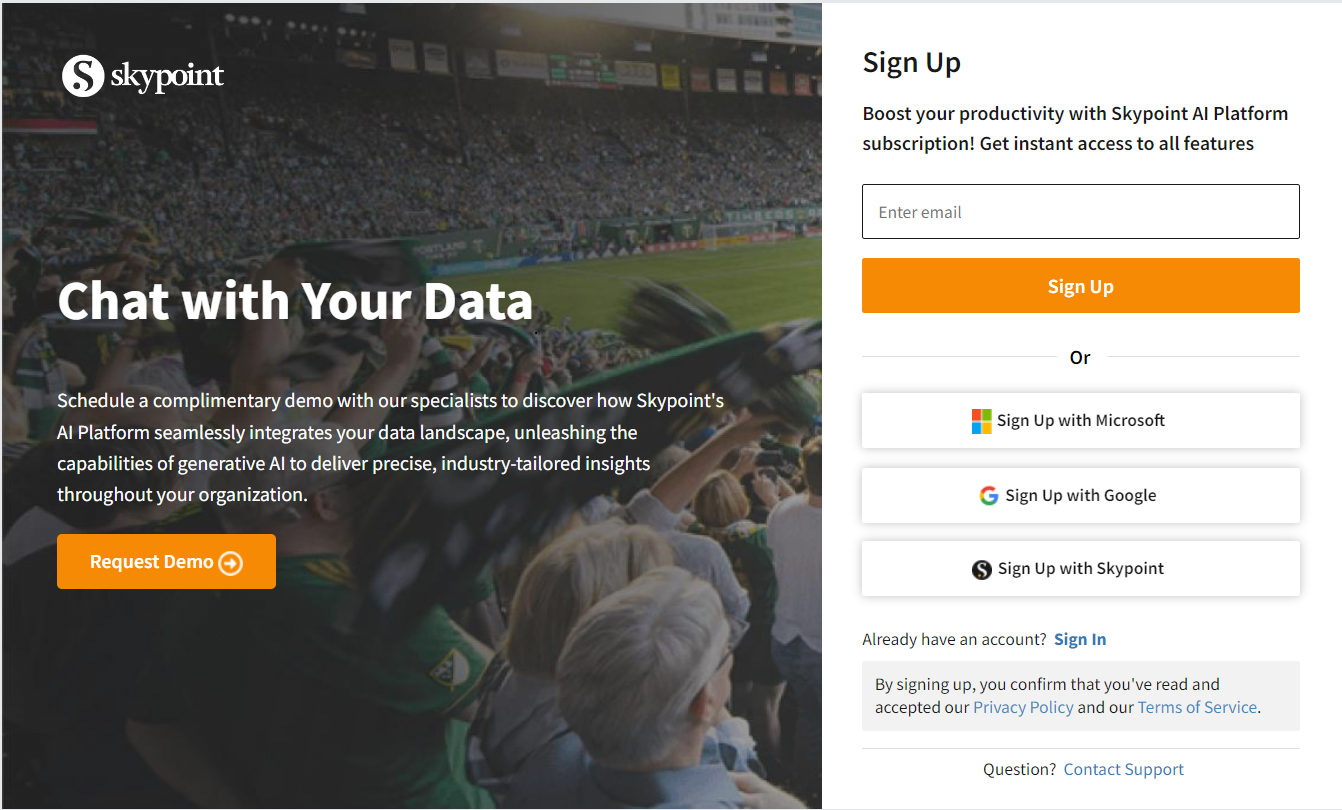Click the Skypoint logo in the header
The width and height of the screenshot is (1342, 810).
83,76
